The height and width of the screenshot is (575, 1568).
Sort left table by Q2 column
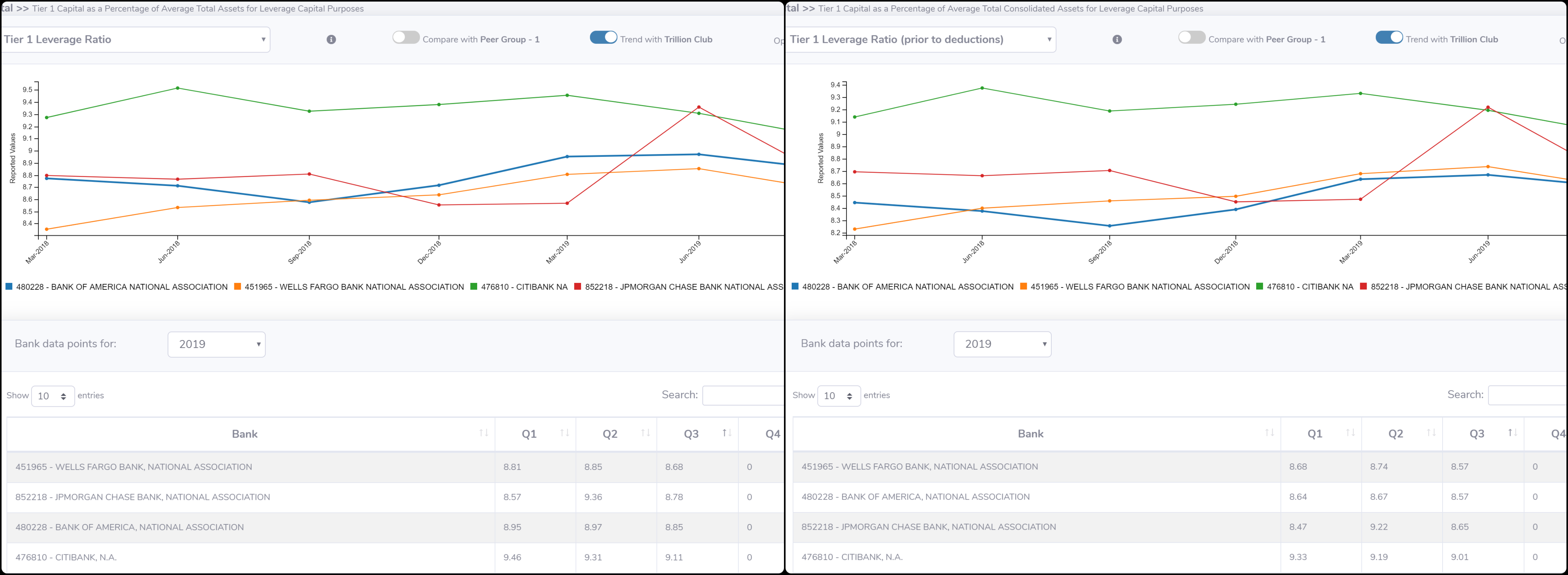click(617, 434)
